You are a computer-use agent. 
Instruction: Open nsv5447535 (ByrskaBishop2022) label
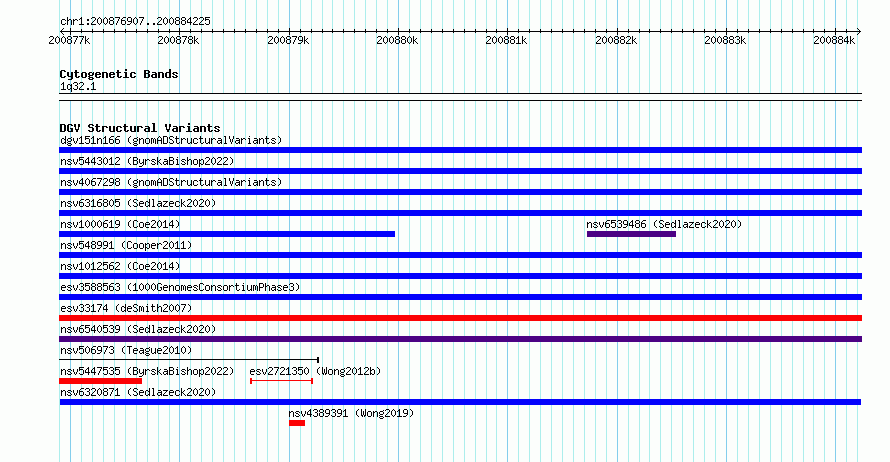(147, 371)
